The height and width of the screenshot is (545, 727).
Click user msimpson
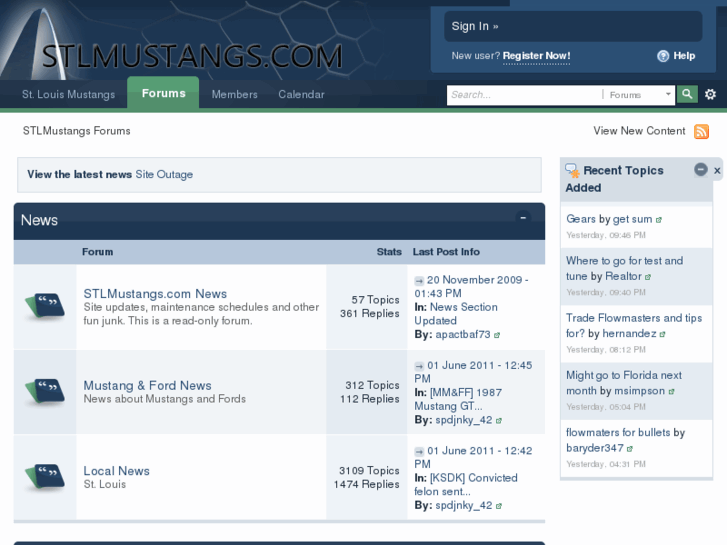click(639, 391)
